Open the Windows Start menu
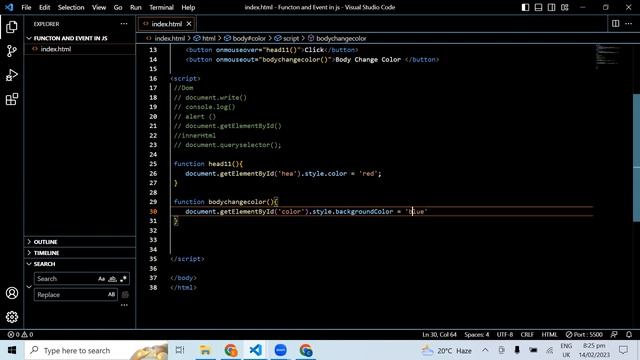The image size is (640, 360). pos(12,350)
